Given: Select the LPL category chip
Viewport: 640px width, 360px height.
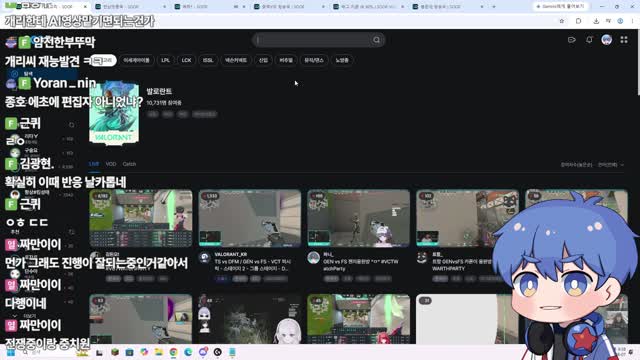Looking at the screenshot, I should 165,60.
